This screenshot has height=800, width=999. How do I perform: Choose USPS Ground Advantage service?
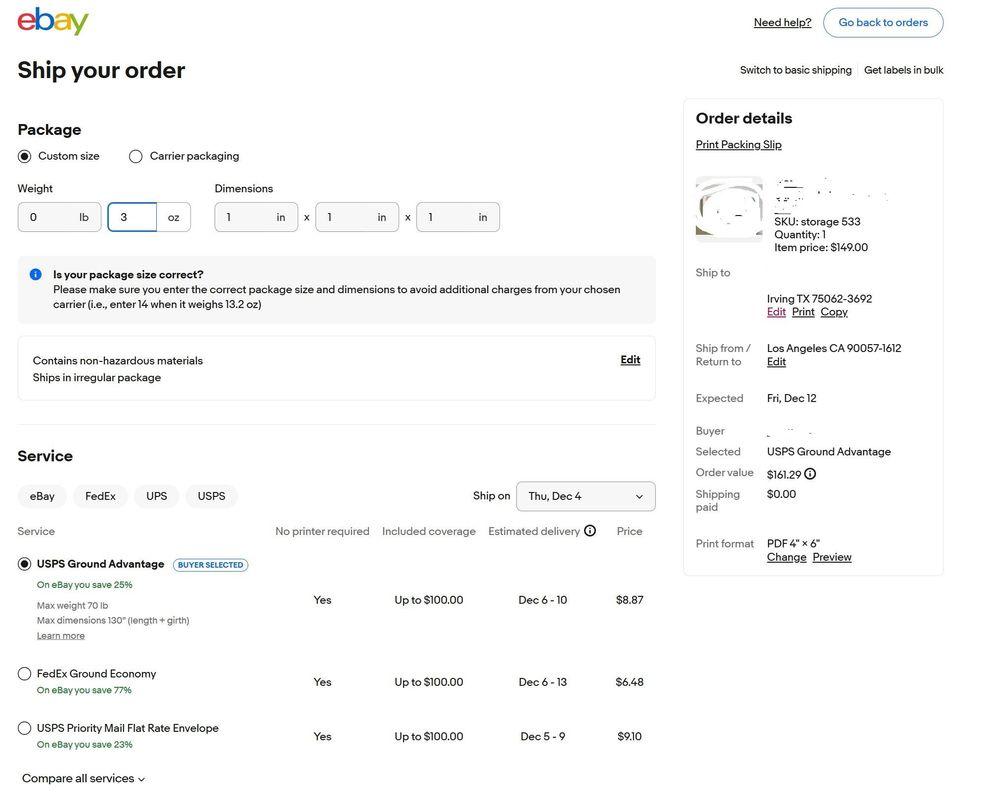(24, 564)
